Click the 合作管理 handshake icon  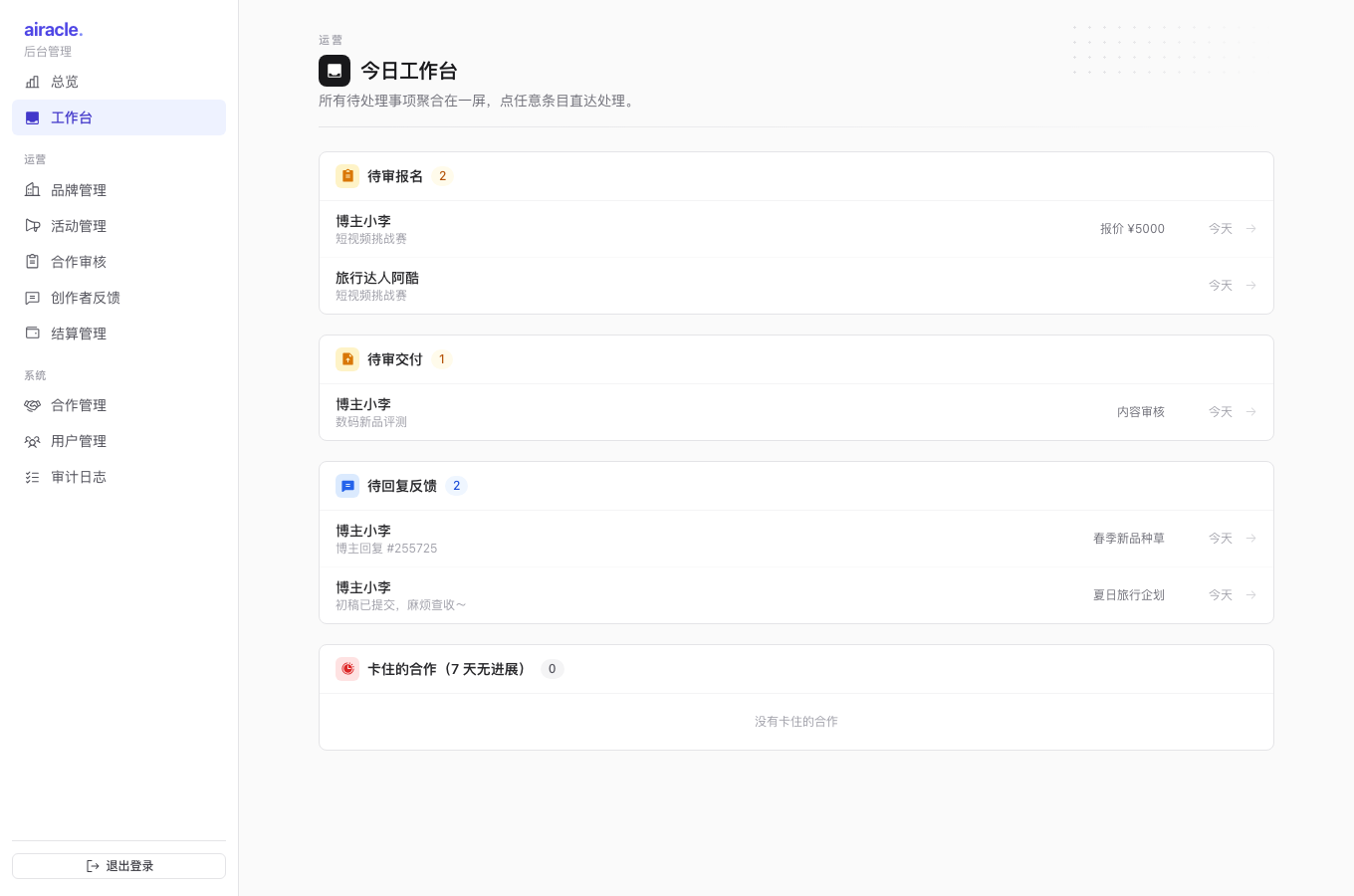point(32,405)
